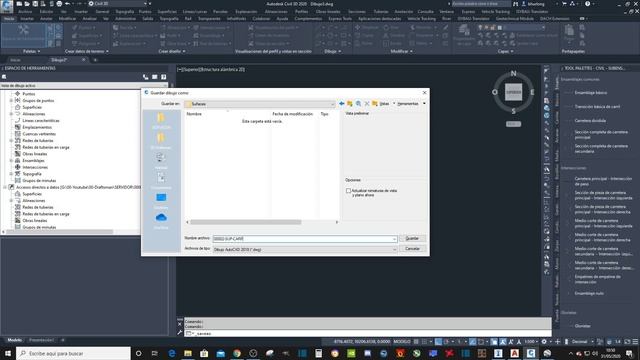
Task: Collapse Accesos directos a datos node
Action: click(x=5, y=187)
